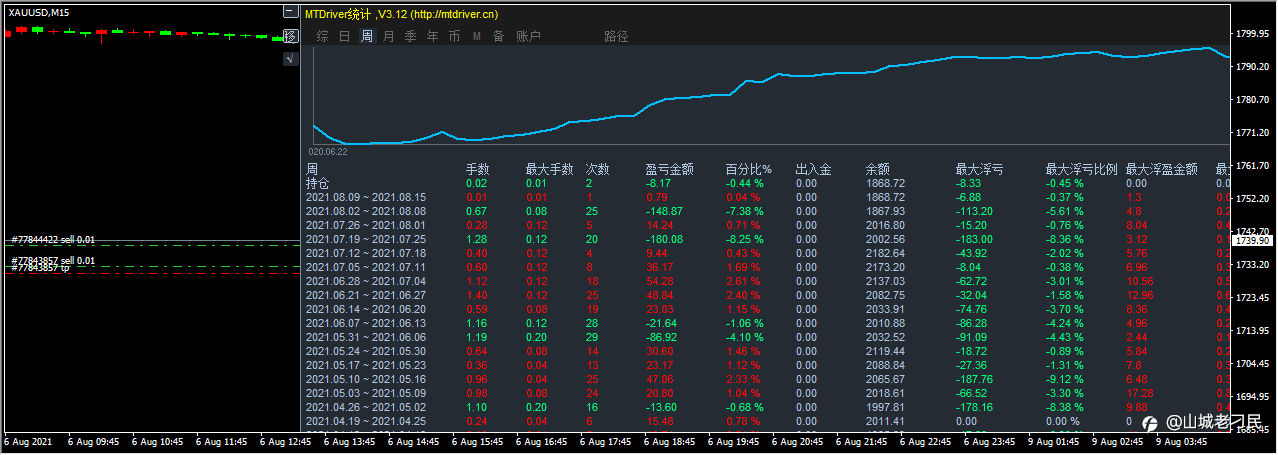
Task: Click the 最大浮亏比例 column header
Action: [x=1082, y=170]
